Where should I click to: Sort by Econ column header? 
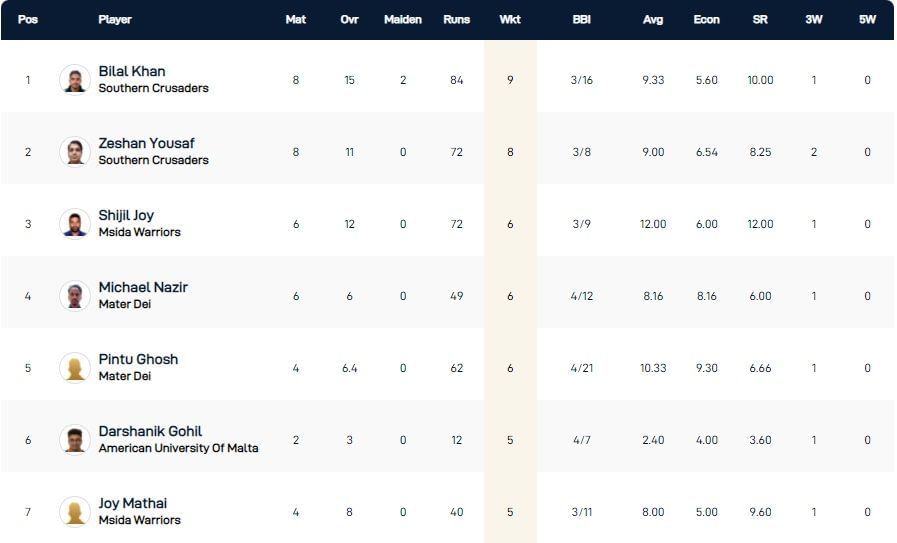(706, 20)
